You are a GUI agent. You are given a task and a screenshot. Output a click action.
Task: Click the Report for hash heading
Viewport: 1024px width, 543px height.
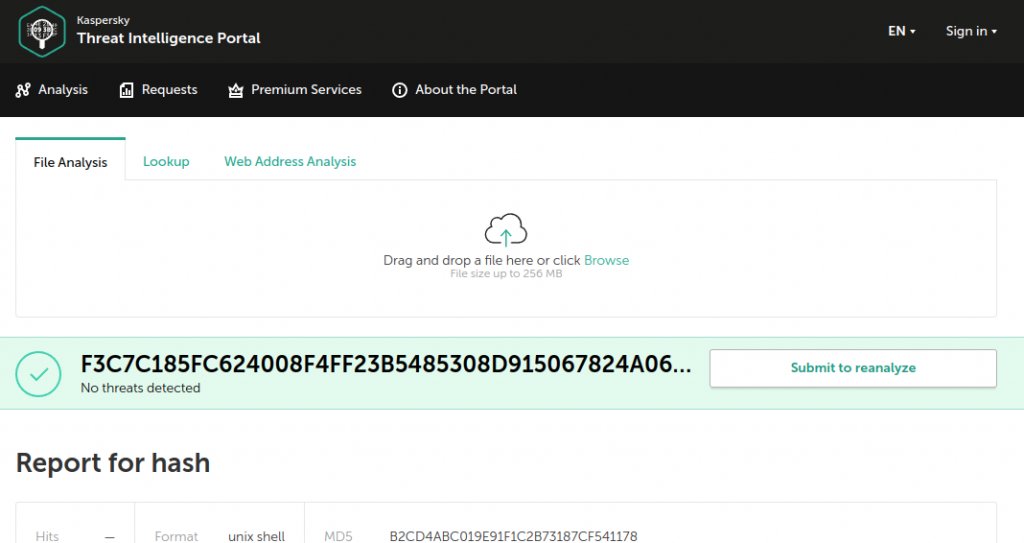point(113,463)
